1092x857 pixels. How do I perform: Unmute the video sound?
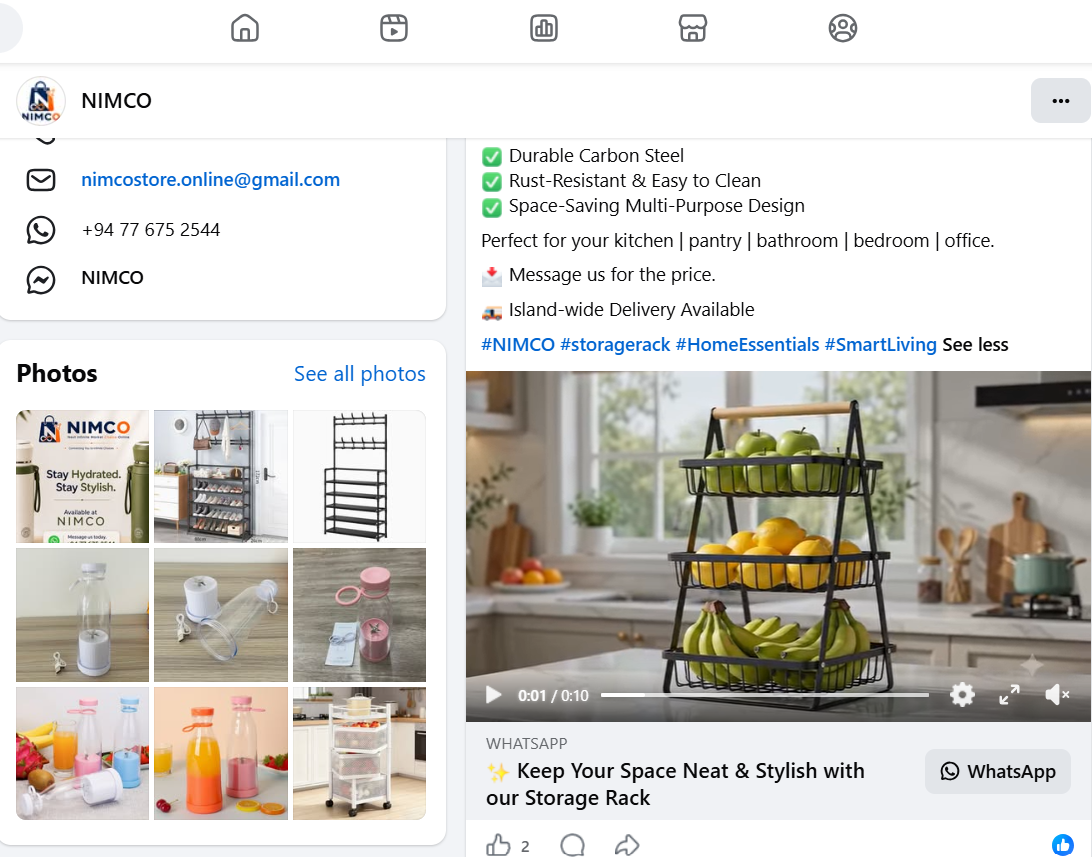(x=1057, y=695)
